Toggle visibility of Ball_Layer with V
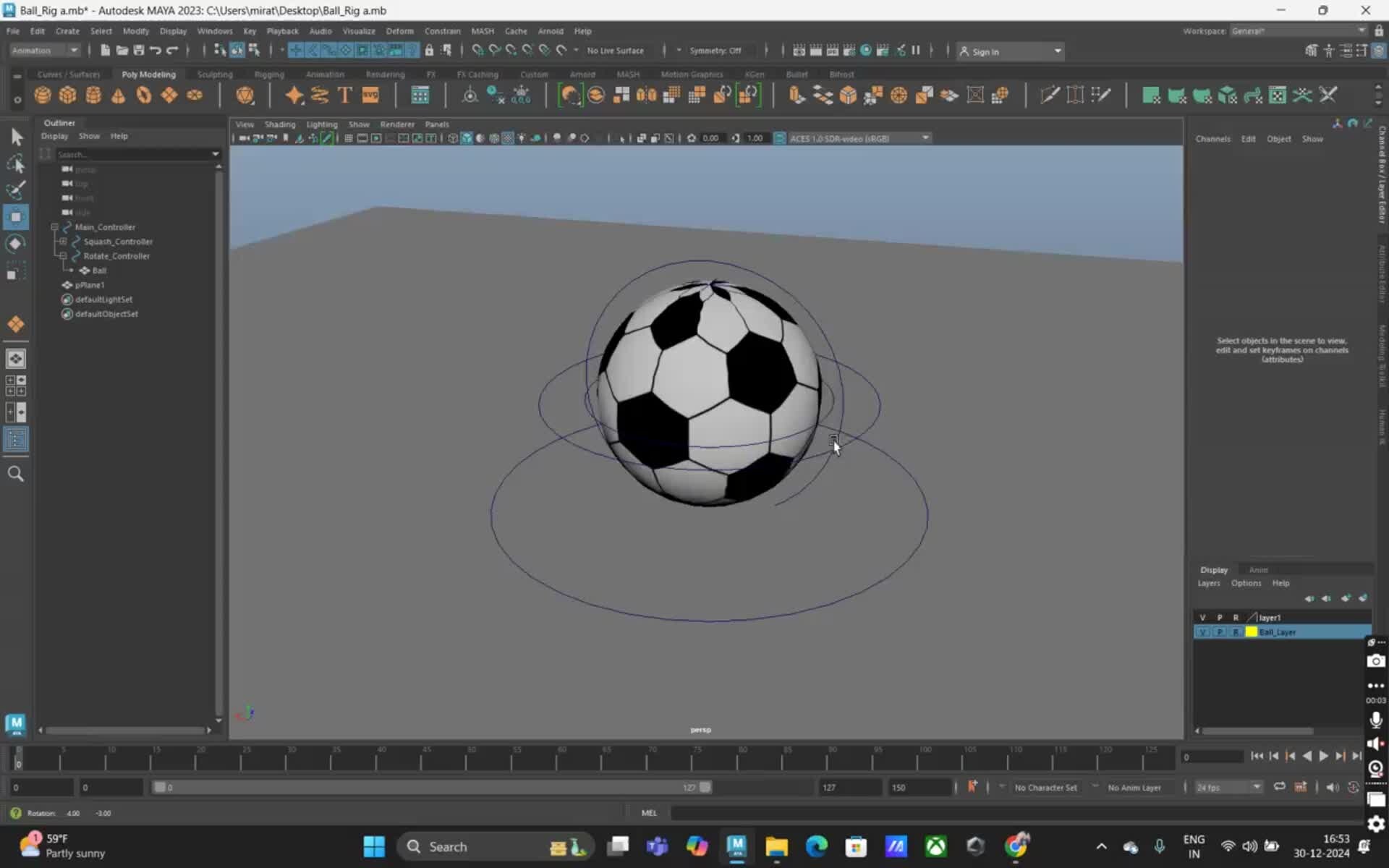 pos(1203,631)
